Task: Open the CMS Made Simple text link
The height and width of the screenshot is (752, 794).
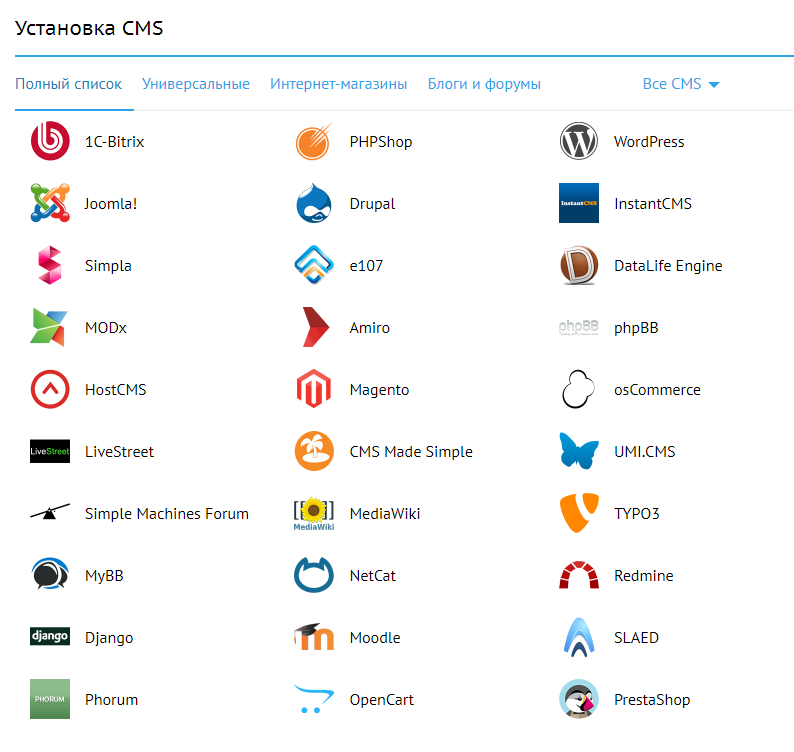Action: click(411, 451)
